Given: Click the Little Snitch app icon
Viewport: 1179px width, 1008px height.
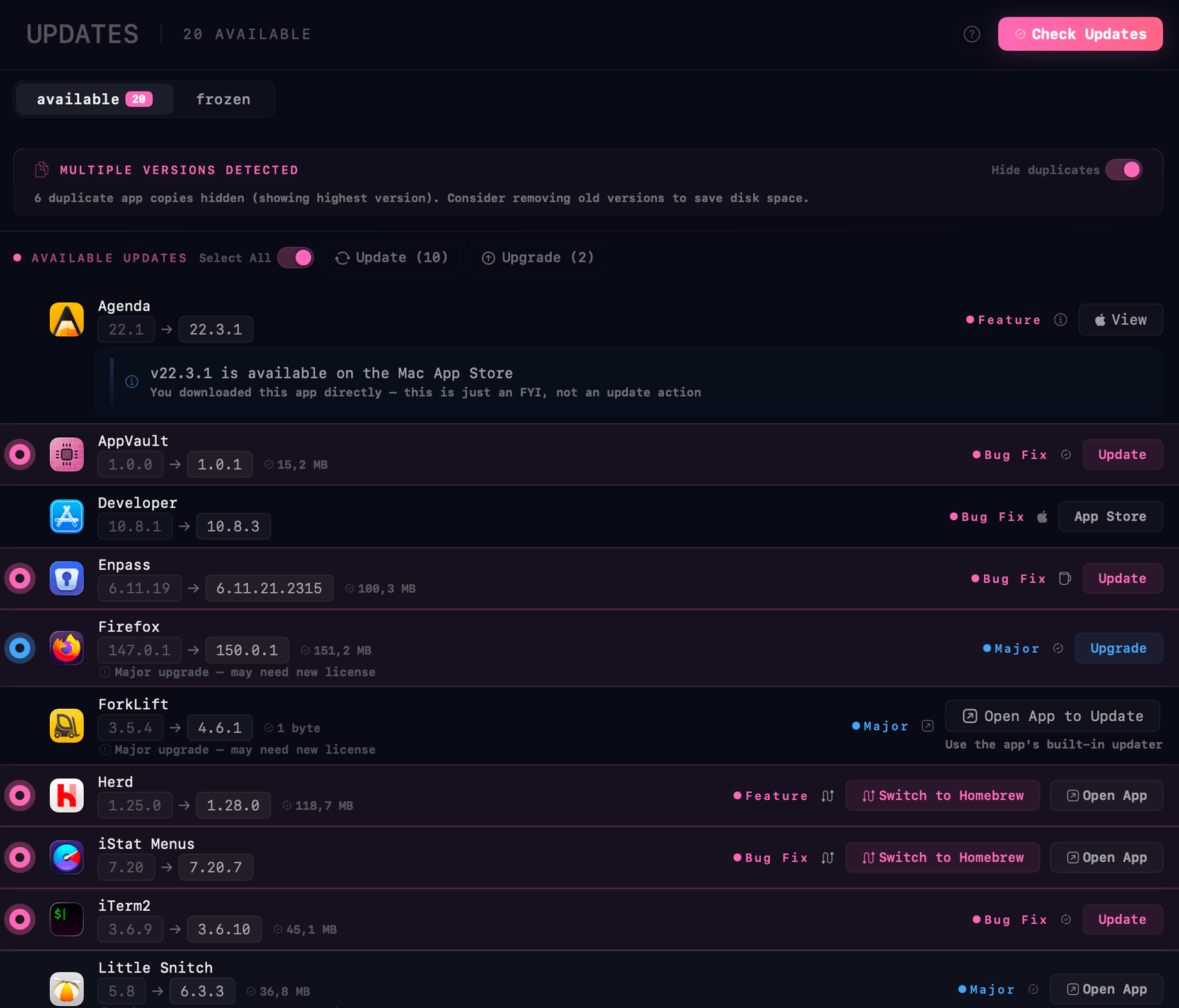Looking at the screenshot, I should click(x=67, y=989).
